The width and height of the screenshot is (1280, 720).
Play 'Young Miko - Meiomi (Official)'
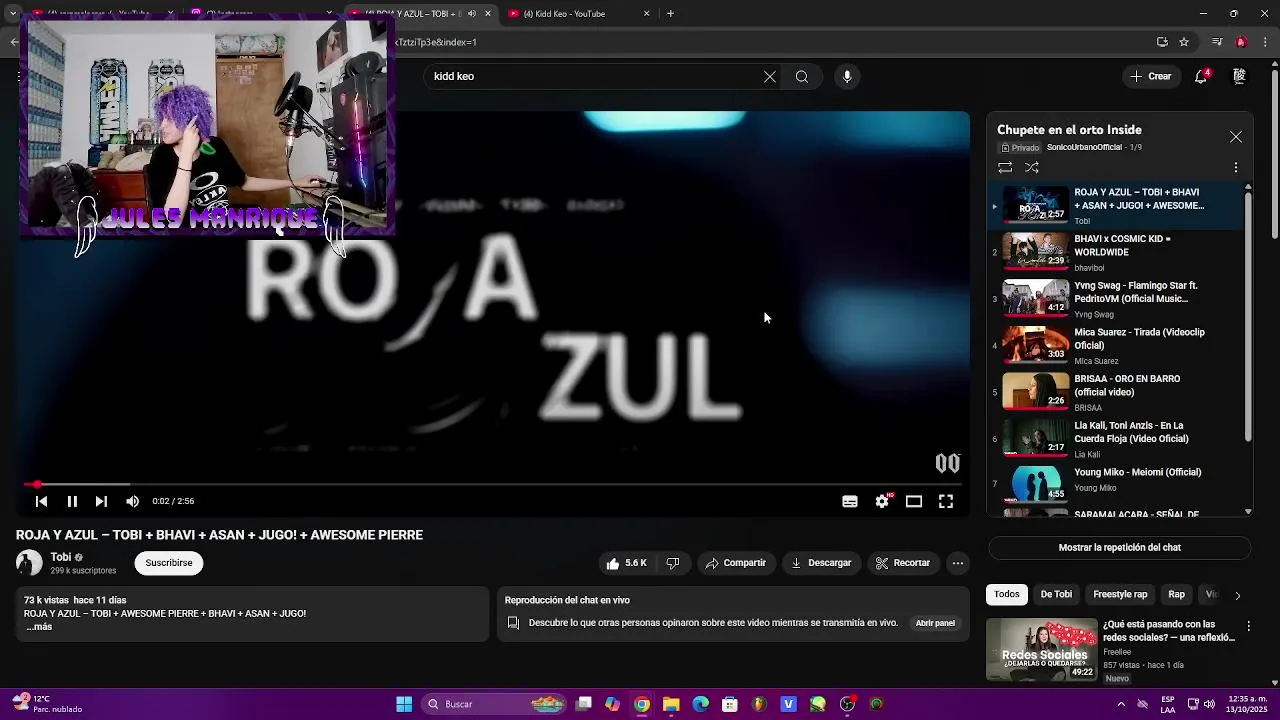(x=1115, y=484)
